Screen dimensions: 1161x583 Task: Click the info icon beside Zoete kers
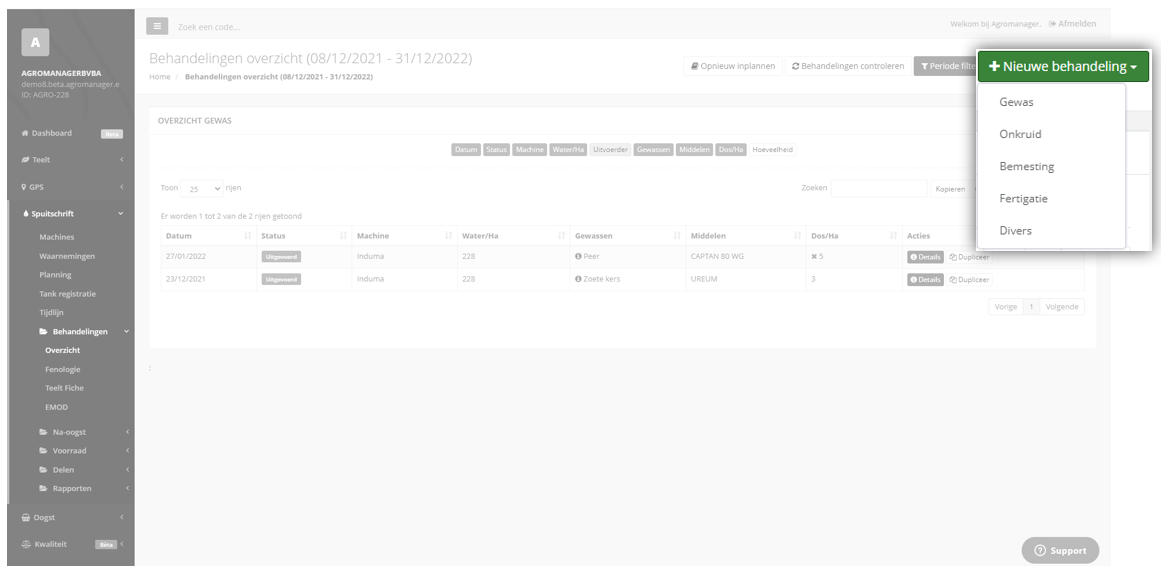coord(578,279)
